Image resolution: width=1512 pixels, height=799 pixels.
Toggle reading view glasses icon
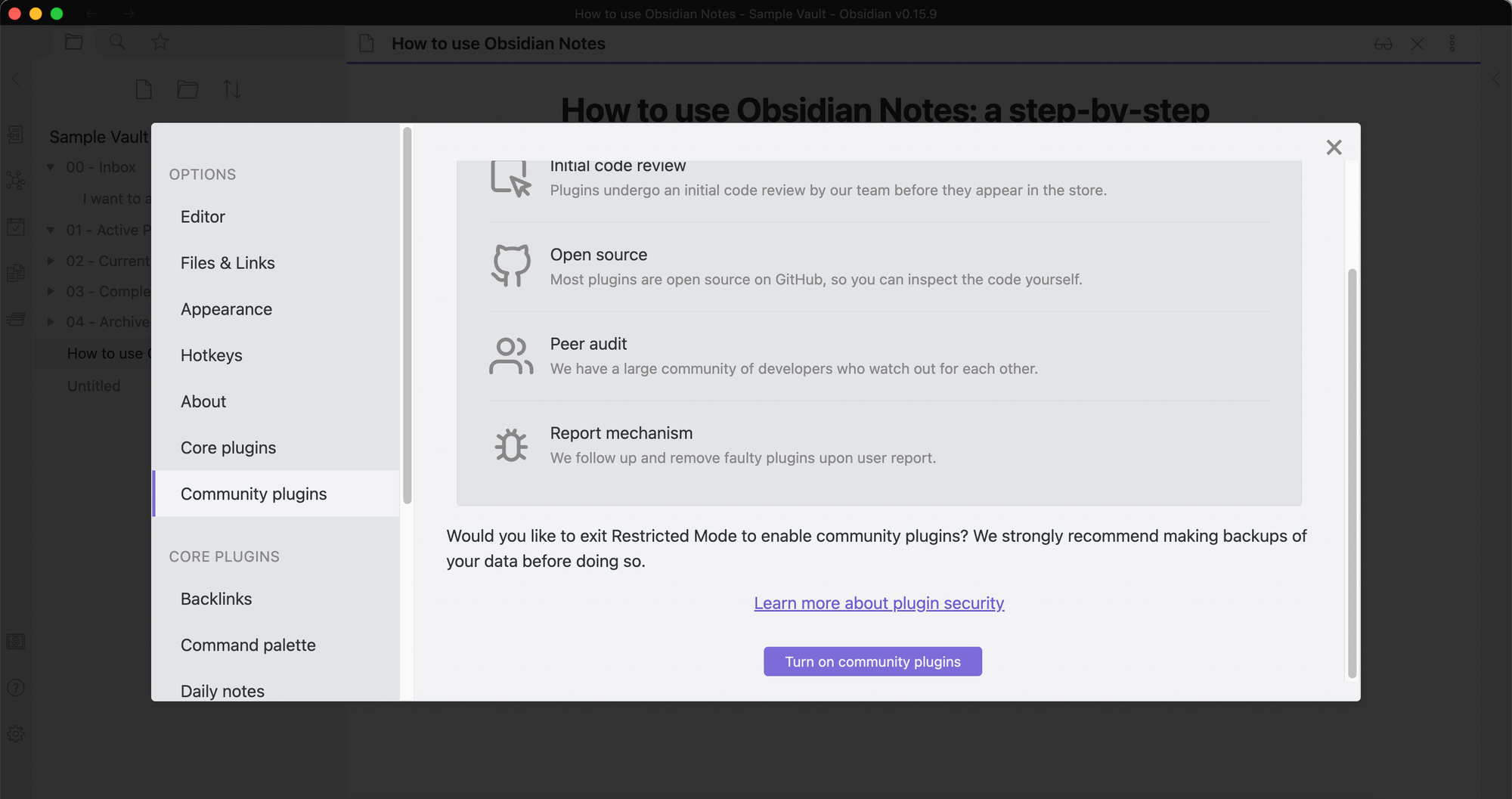pyautogui.click(x=1383, y=44)
